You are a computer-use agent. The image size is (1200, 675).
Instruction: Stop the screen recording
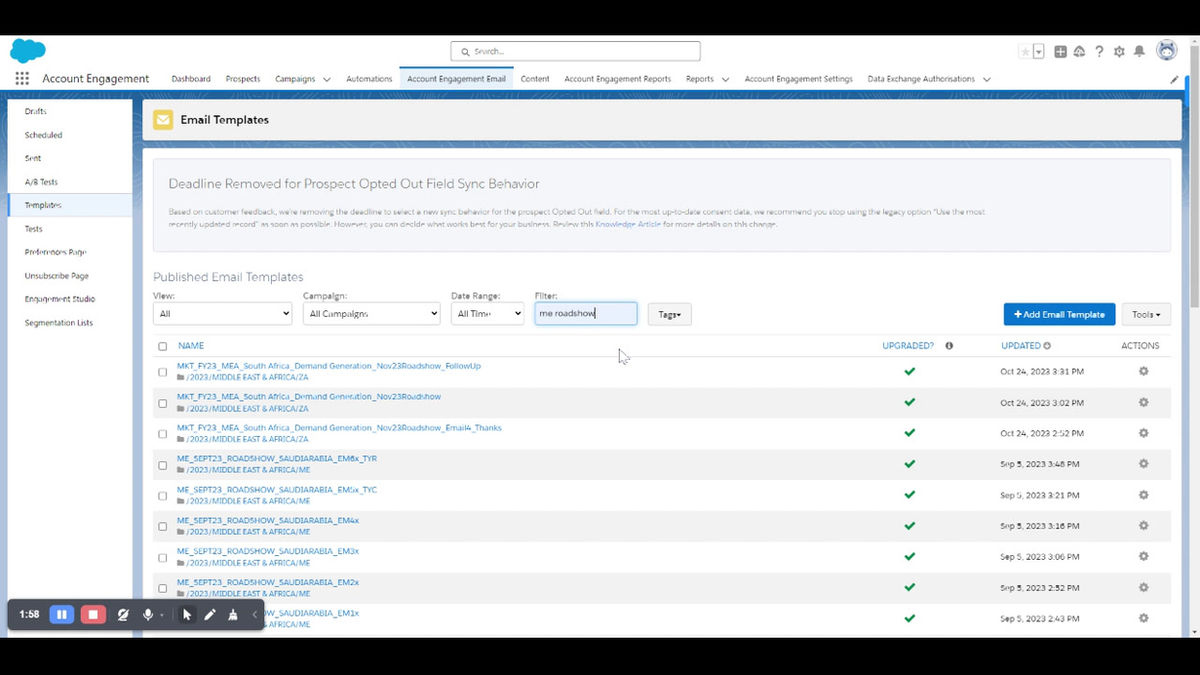tap(93, 614)
